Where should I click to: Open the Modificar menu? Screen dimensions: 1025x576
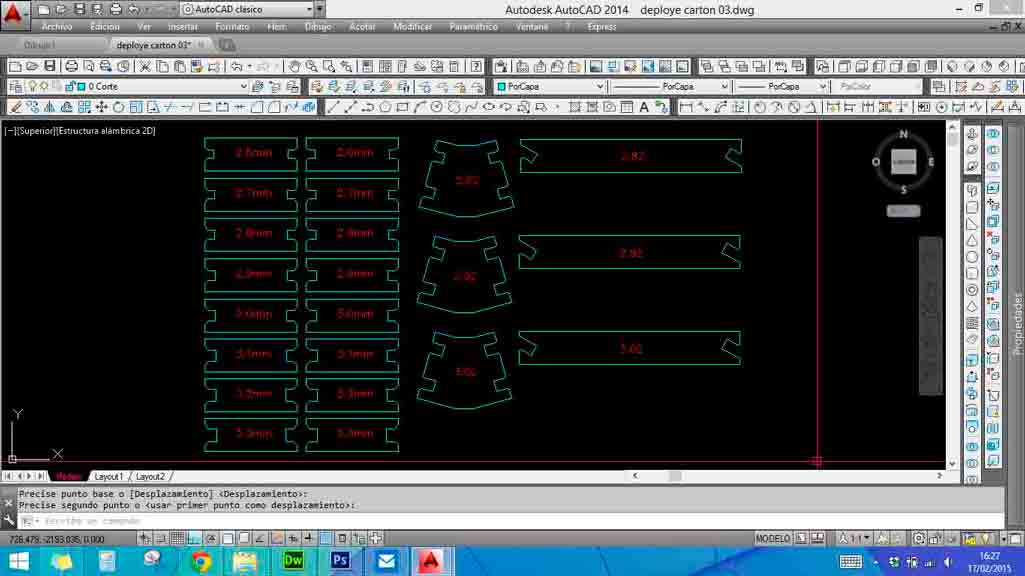[412, 27]
